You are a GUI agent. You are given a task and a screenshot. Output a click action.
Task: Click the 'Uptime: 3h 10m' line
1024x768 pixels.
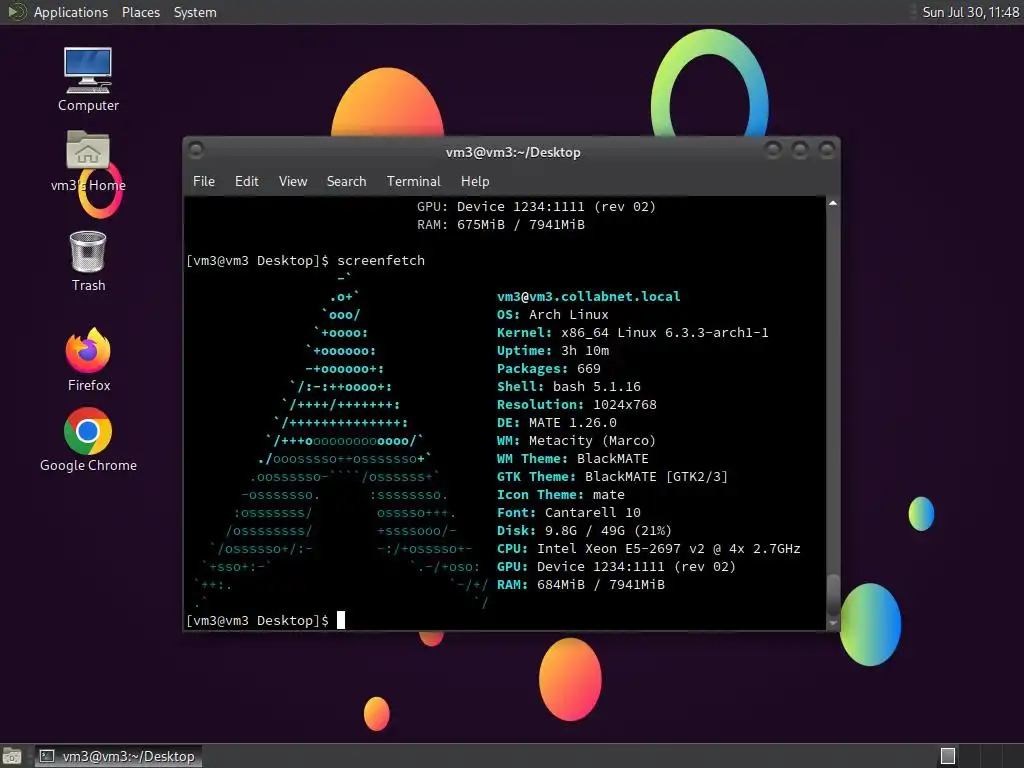[552, 351]
